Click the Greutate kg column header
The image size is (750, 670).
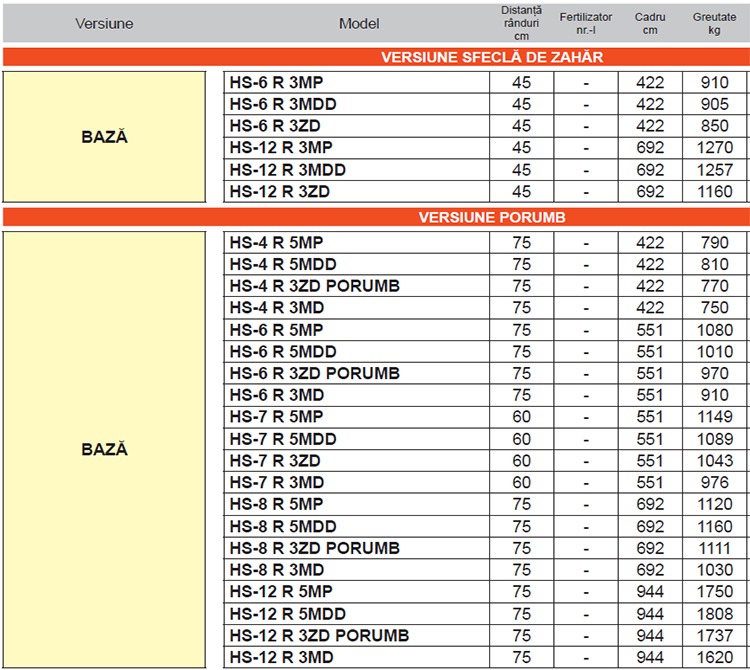coord(714,23)
